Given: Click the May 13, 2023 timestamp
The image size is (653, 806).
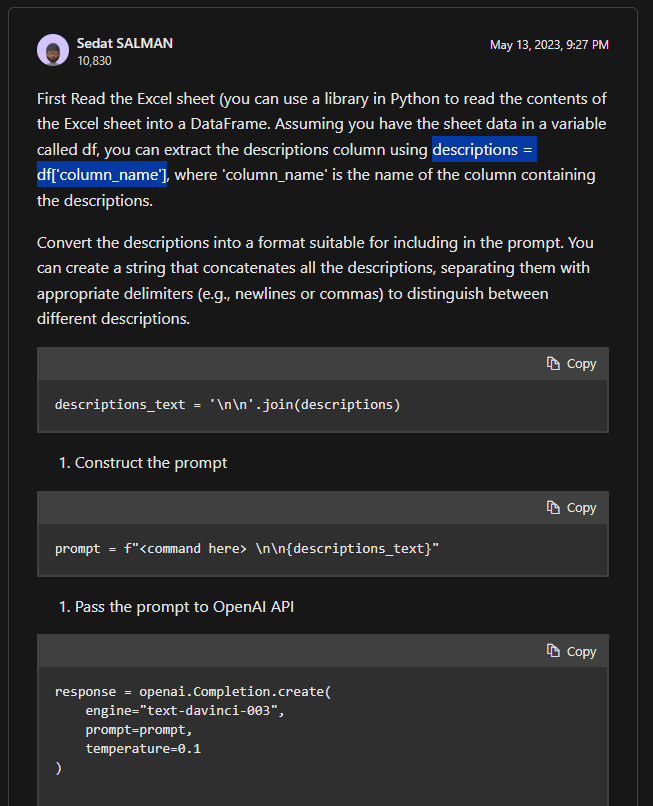Looking at the screenshot, I should (549, 45).
